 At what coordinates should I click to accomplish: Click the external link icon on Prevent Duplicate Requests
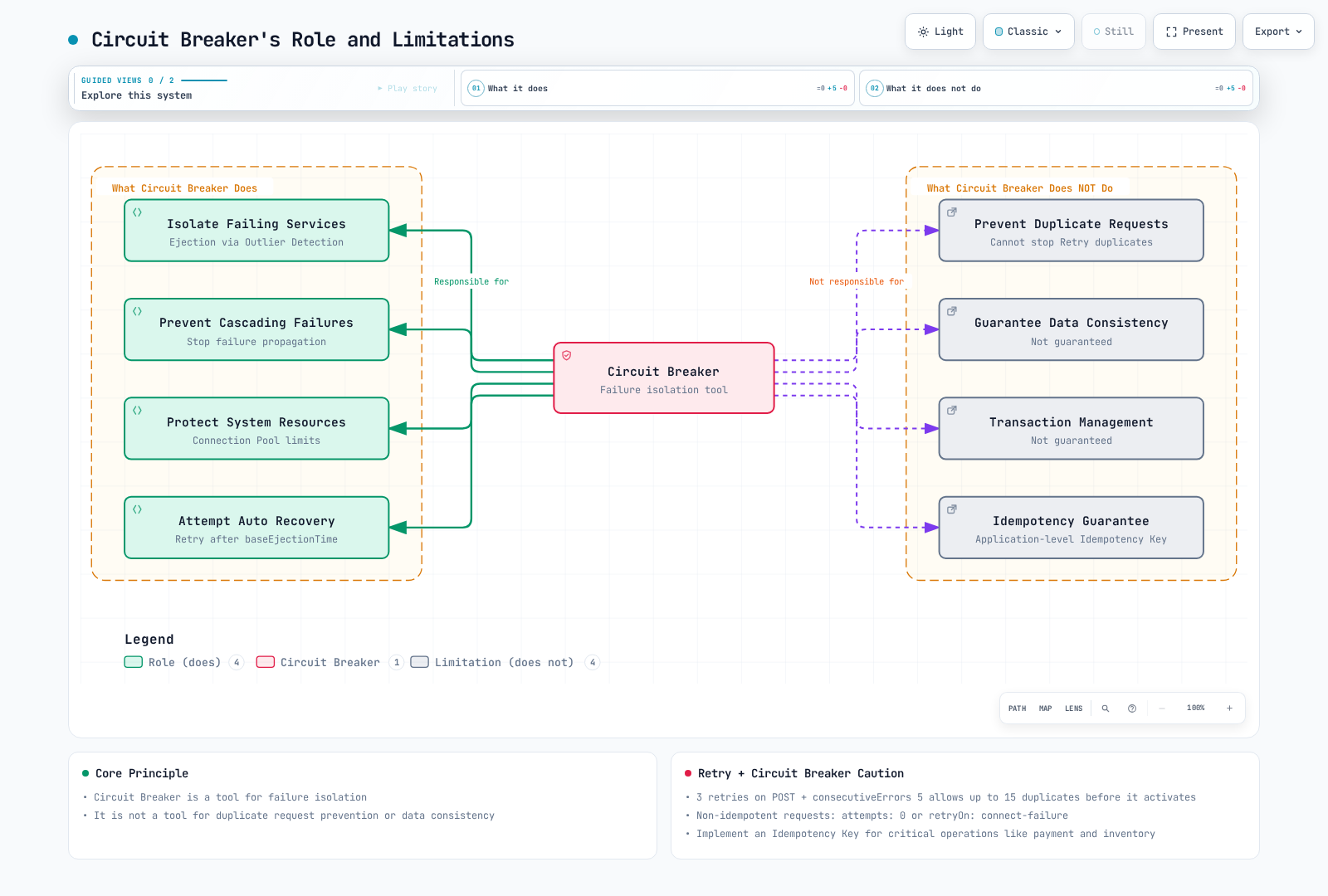coord(952,212)
